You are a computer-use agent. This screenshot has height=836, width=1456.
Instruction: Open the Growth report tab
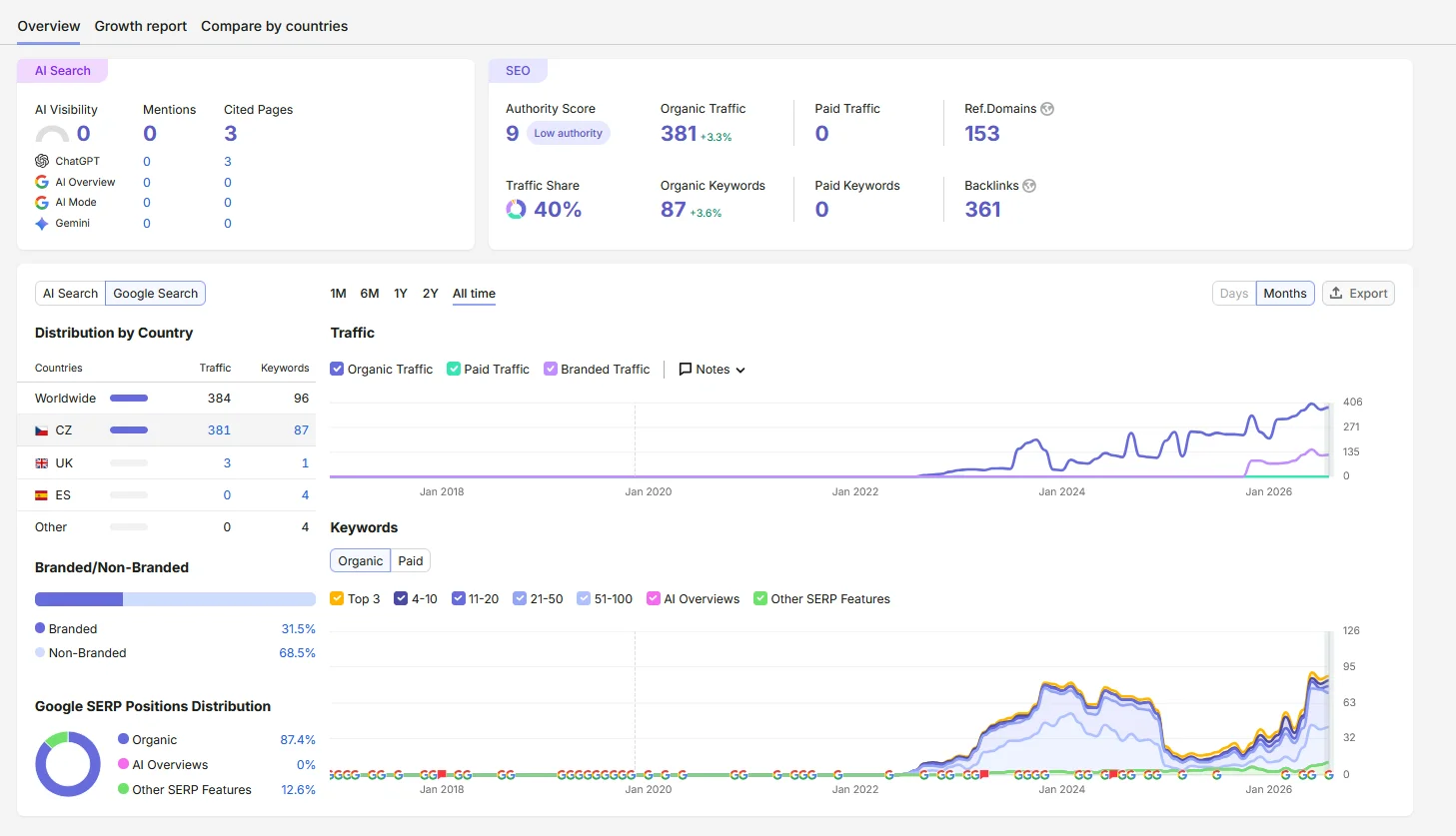pyautogui.click(x=141, y=26)
